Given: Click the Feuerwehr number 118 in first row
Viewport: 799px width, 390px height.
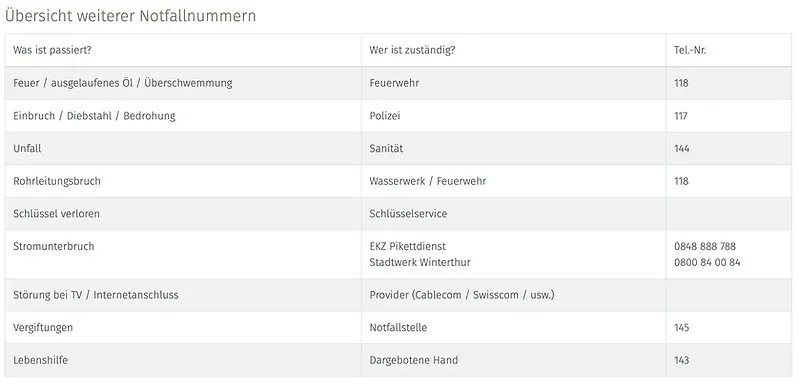Looking at the screenshot, I should (x=681, y=83).
